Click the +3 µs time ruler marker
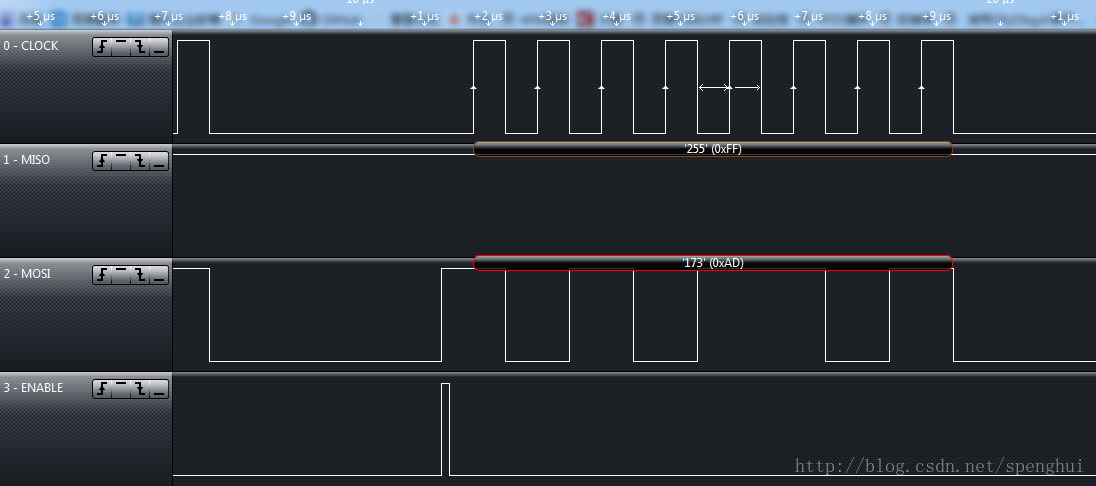This screenshot has height=486, width=1096. pos(552,17)
